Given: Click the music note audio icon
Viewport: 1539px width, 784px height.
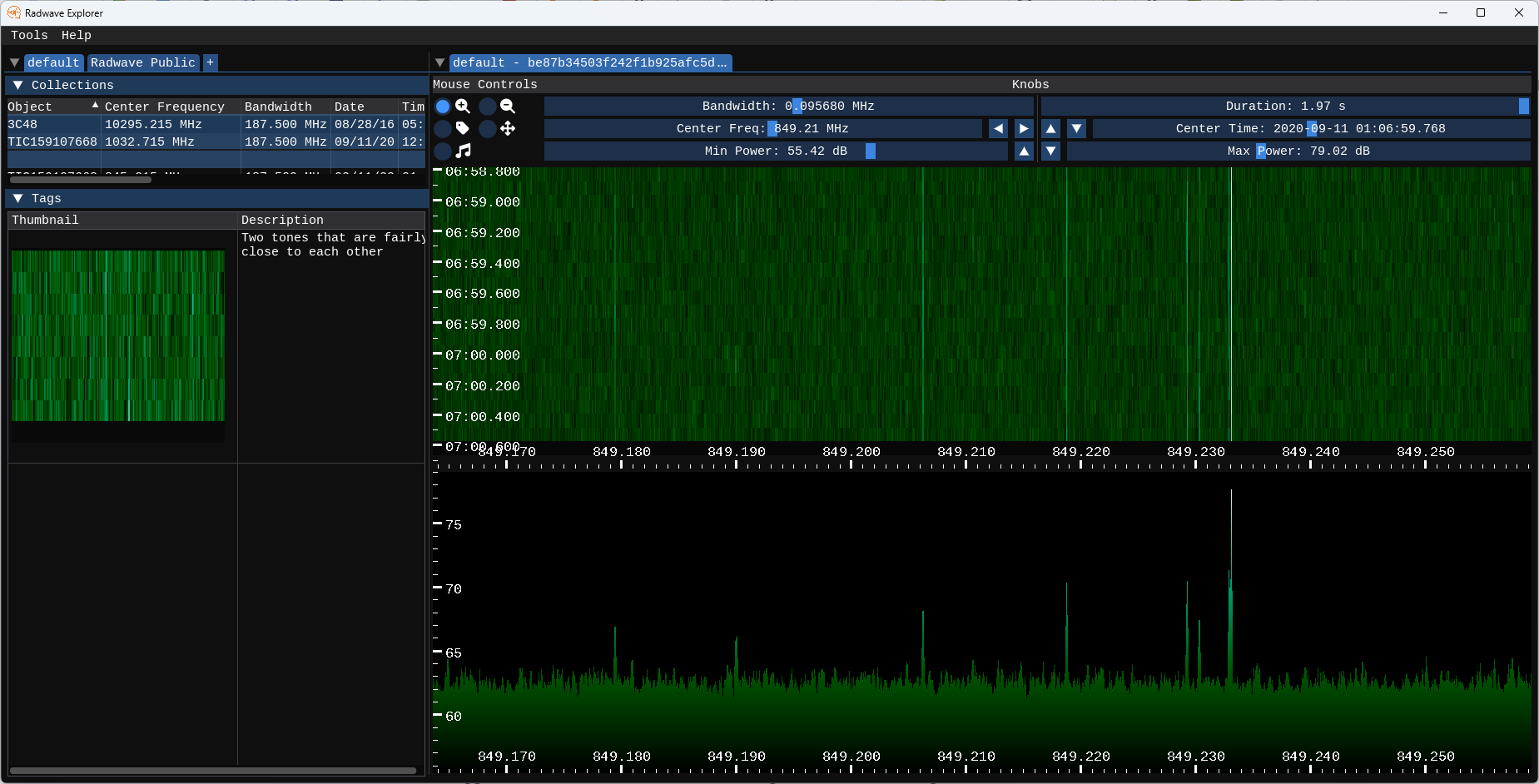Looking at the screenshot, I should (463, 151).
